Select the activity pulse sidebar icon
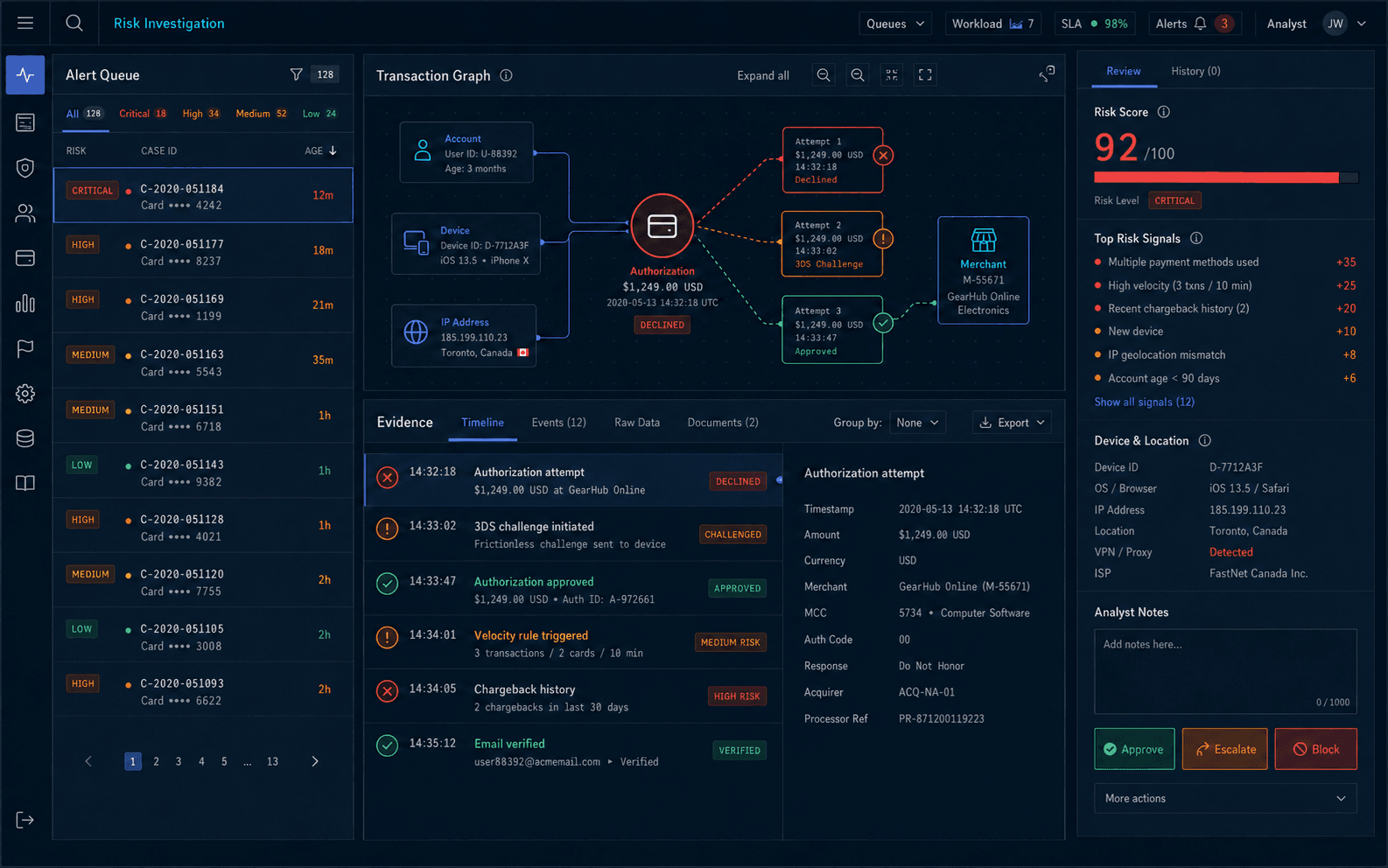The image size is (1388, 868). point(25,75)
